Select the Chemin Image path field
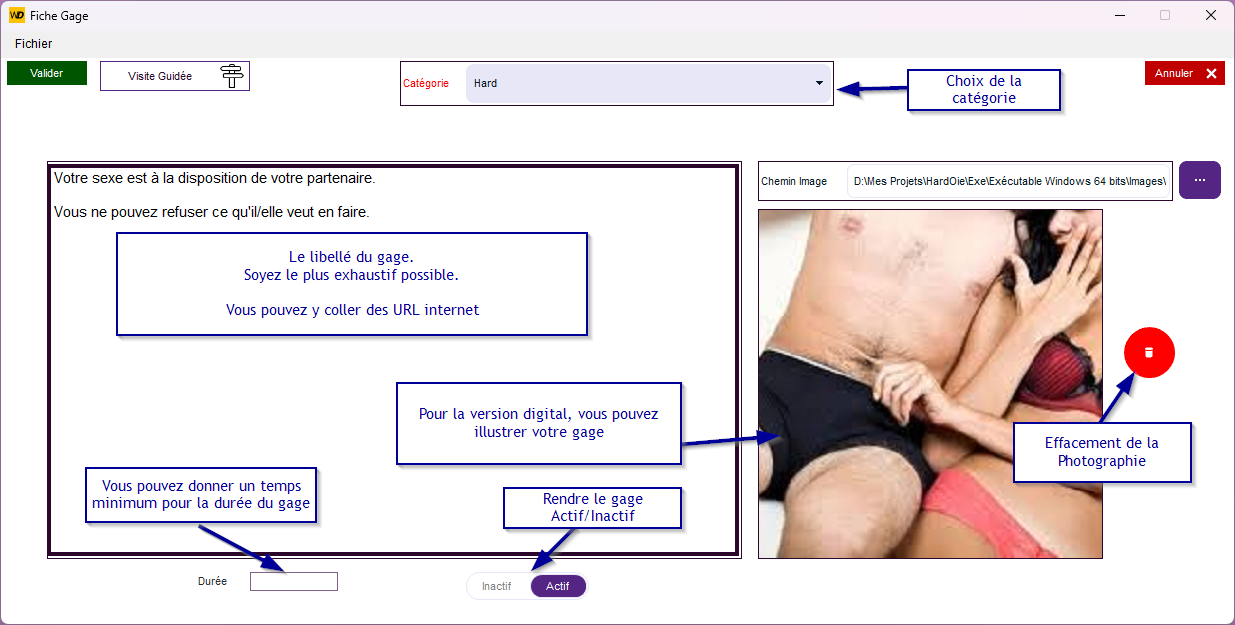This screenshot has width=1235, height=625. (x=1010, y=180)
